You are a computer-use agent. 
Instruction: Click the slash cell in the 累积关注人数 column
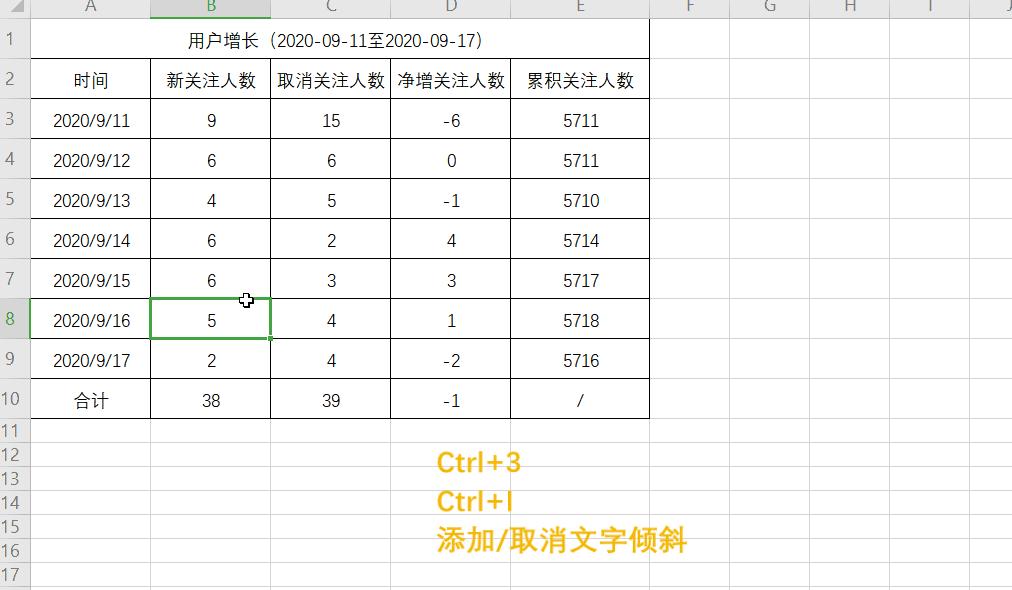(x=580, y=400)
